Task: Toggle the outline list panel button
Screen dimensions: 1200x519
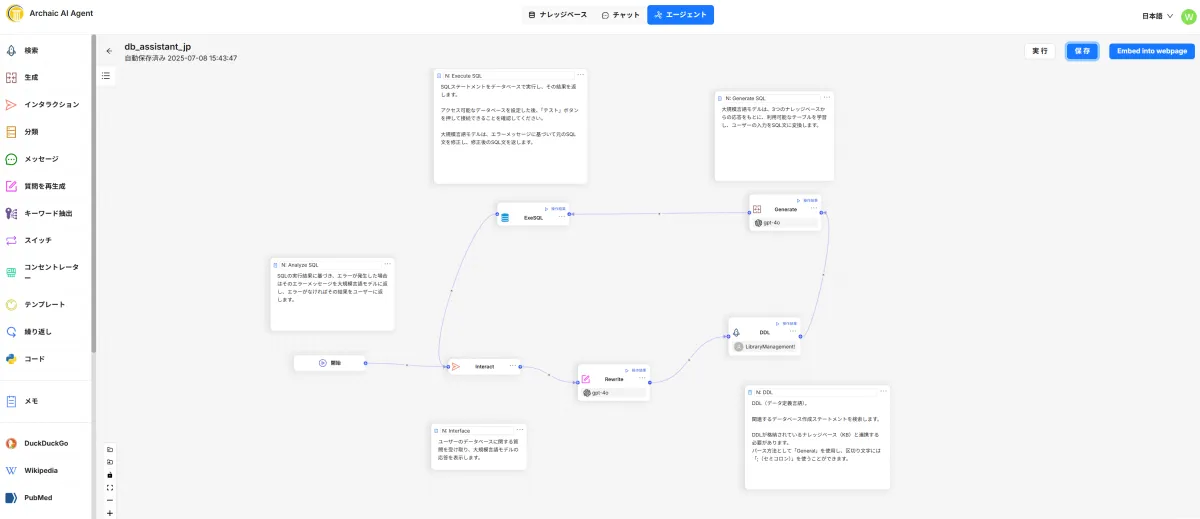Action: pos(106,75)
